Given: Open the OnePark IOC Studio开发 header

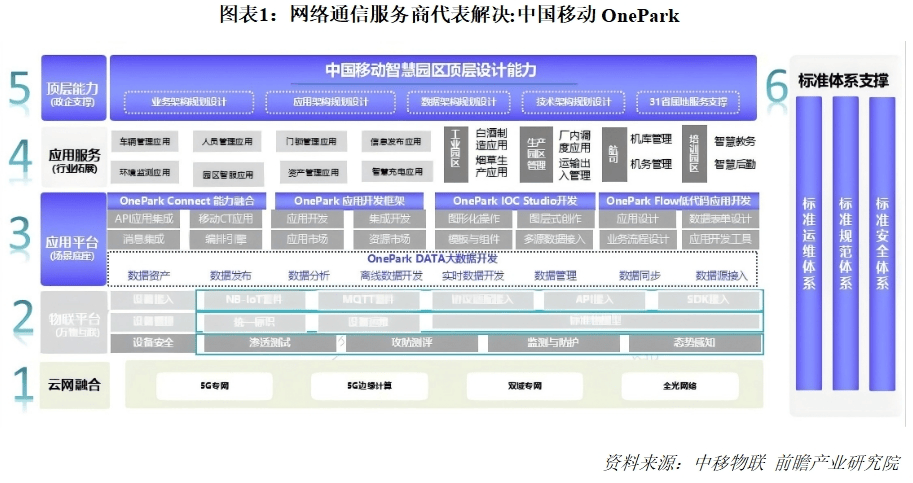Looking at the screenshot, I should click(516, 200).
